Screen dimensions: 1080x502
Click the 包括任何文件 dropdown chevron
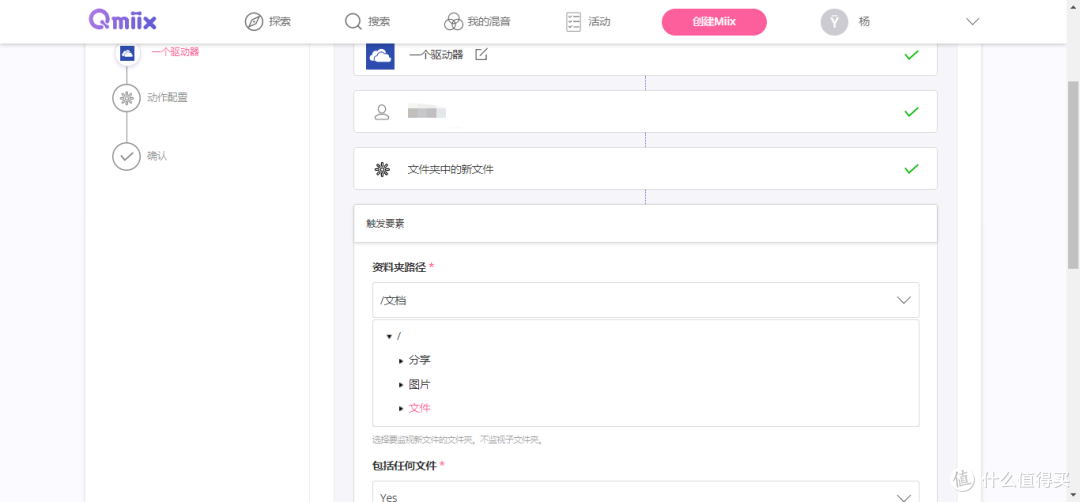(x=904, y=498)
